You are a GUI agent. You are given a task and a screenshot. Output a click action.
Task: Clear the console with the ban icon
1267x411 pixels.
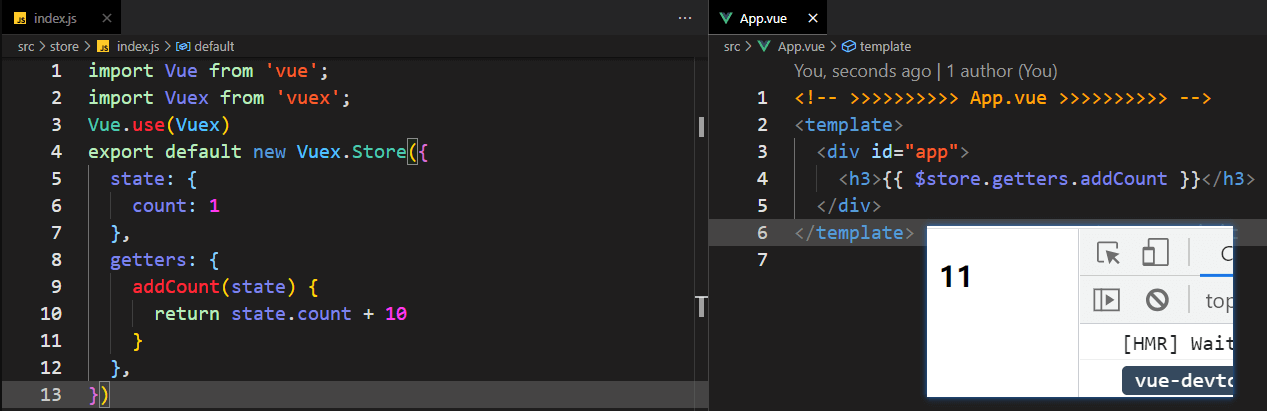coord(1157,300)
